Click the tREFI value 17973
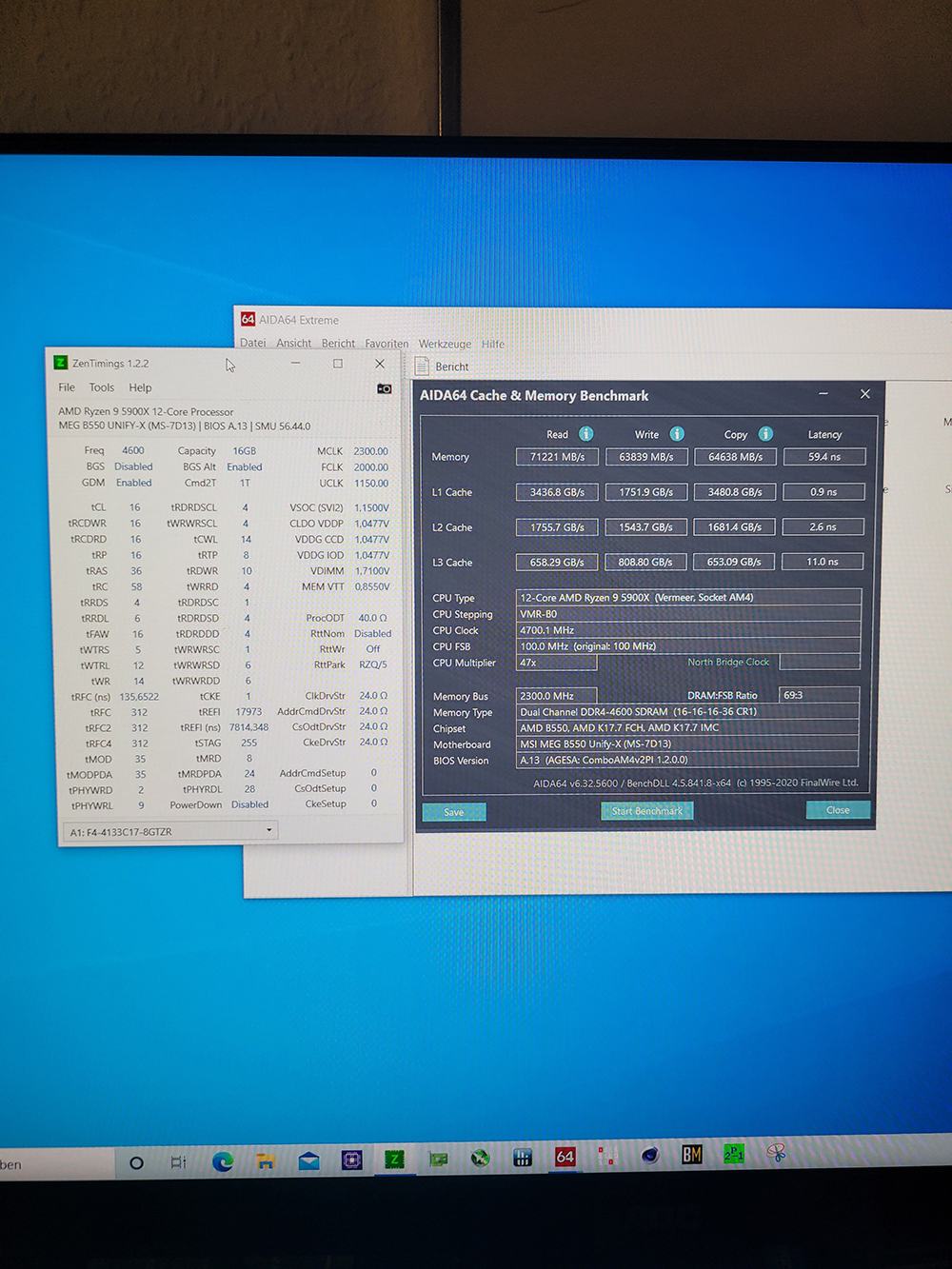Viewport: 952px width, 1269px height. pyautogui.click(x=248, y=712)
